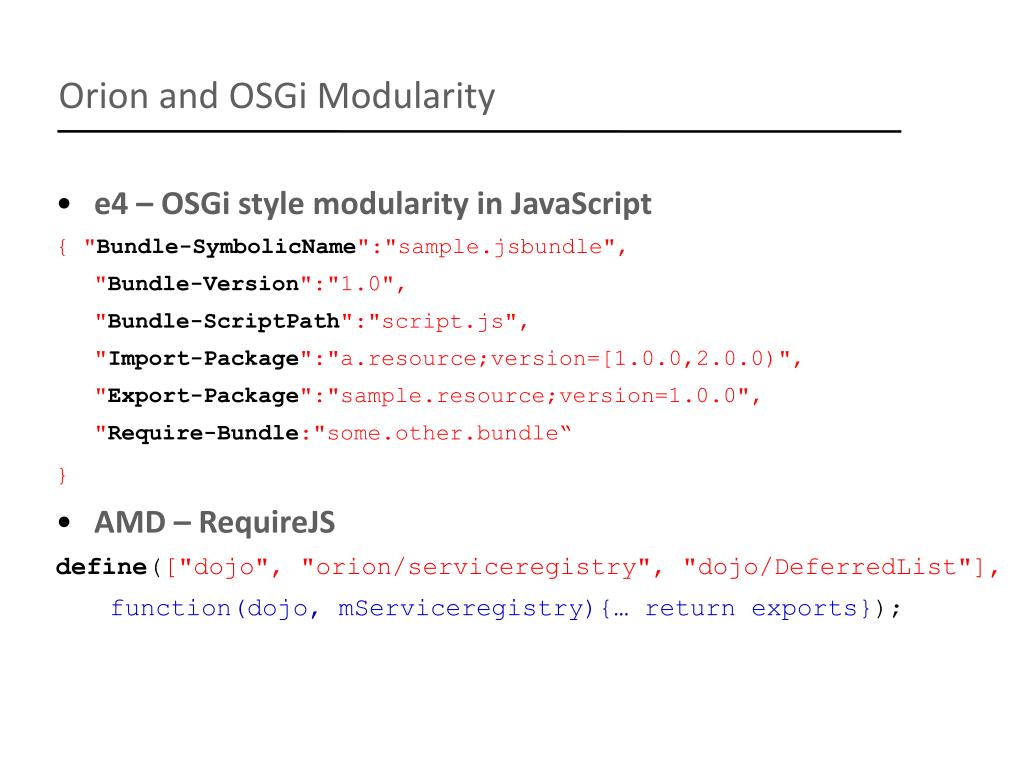Click "a.resource;version=[1.0.0,2.0.0)" value
Screen dimensions: 1024x768
(558, 359)
